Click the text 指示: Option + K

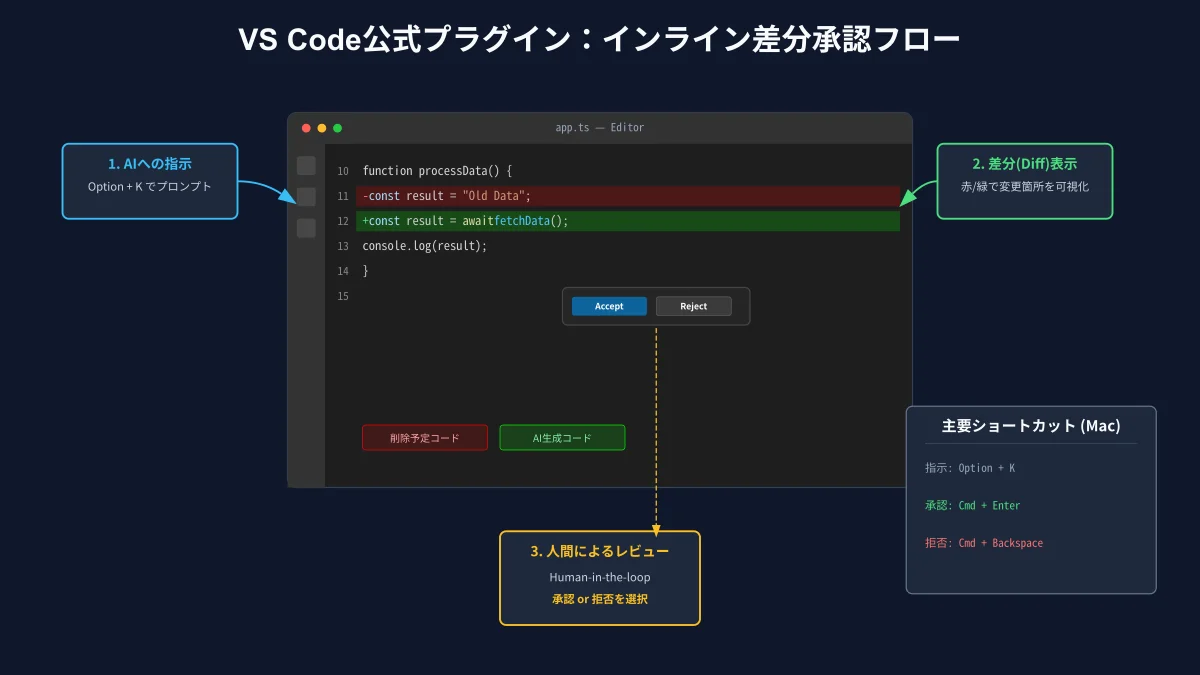pyautogui.click(x=970, y=468)
